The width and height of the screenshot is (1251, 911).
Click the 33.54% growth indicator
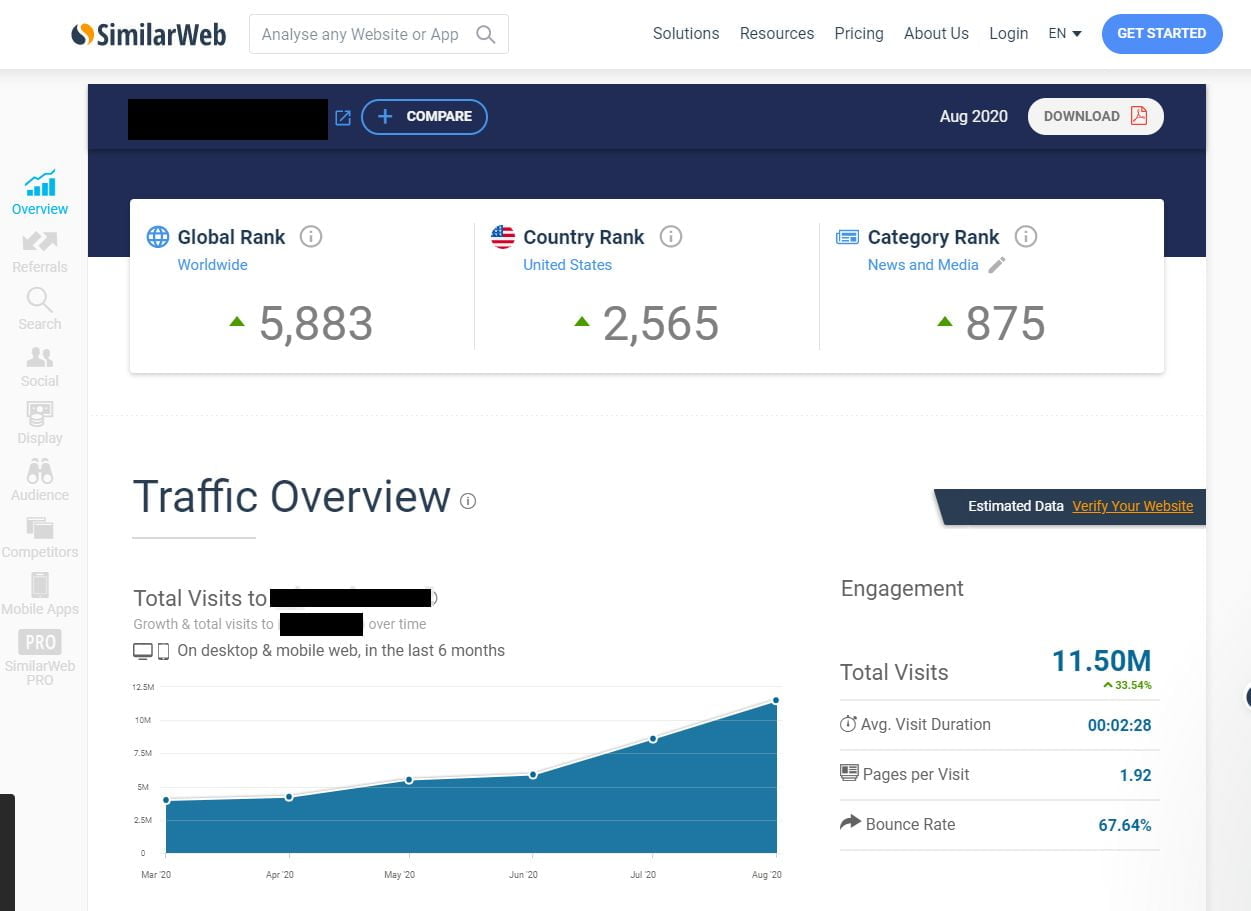click(1127, 685)
